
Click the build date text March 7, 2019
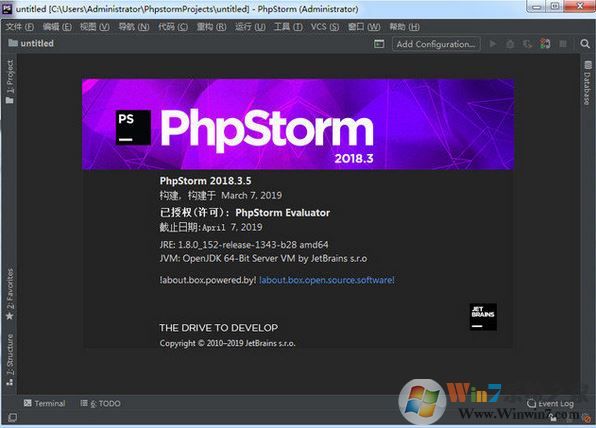coord(252,195)
